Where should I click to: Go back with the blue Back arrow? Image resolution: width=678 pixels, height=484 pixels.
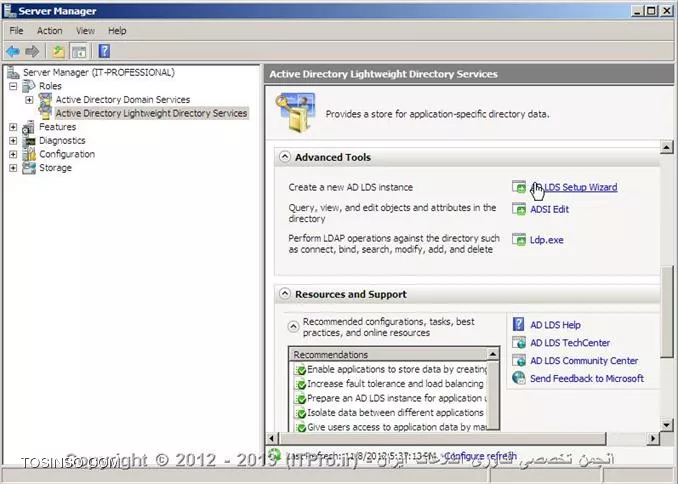(x=13, y=51)
